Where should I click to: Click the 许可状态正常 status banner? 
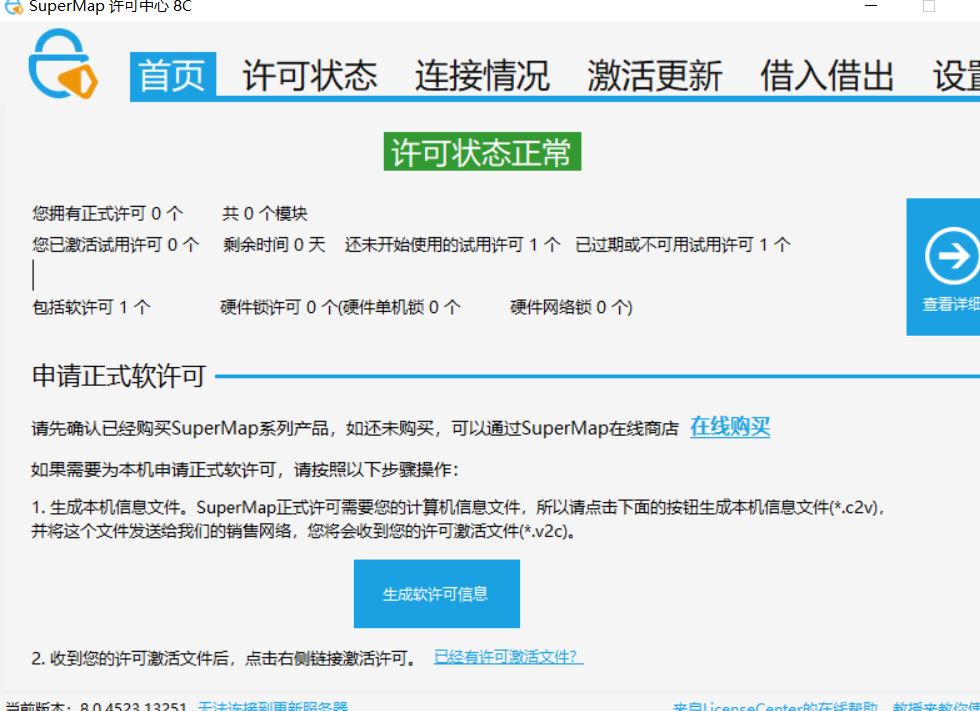pyautogui.click(x=482, y=152)
